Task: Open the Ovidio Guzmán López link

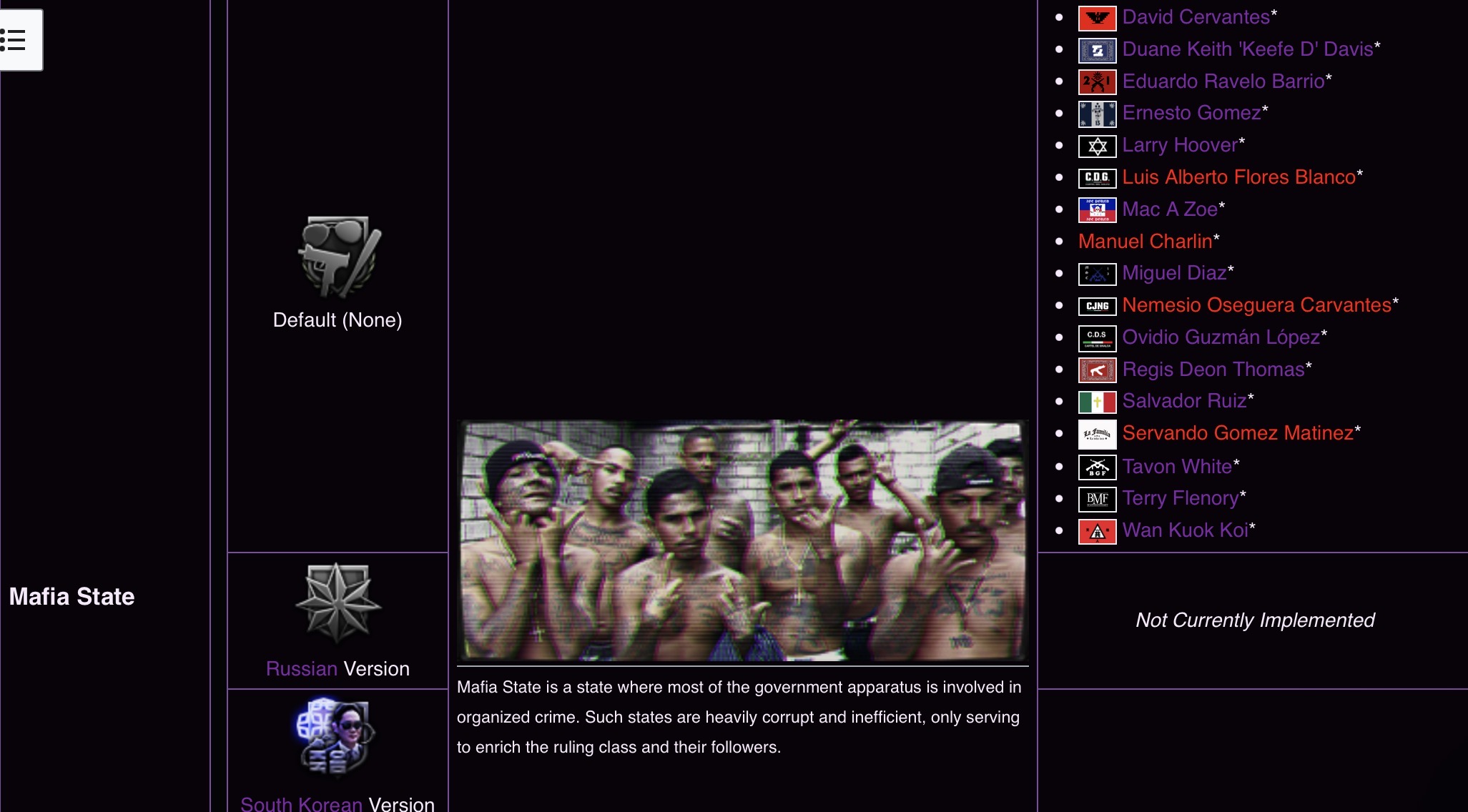Action: coord(1221,337)
